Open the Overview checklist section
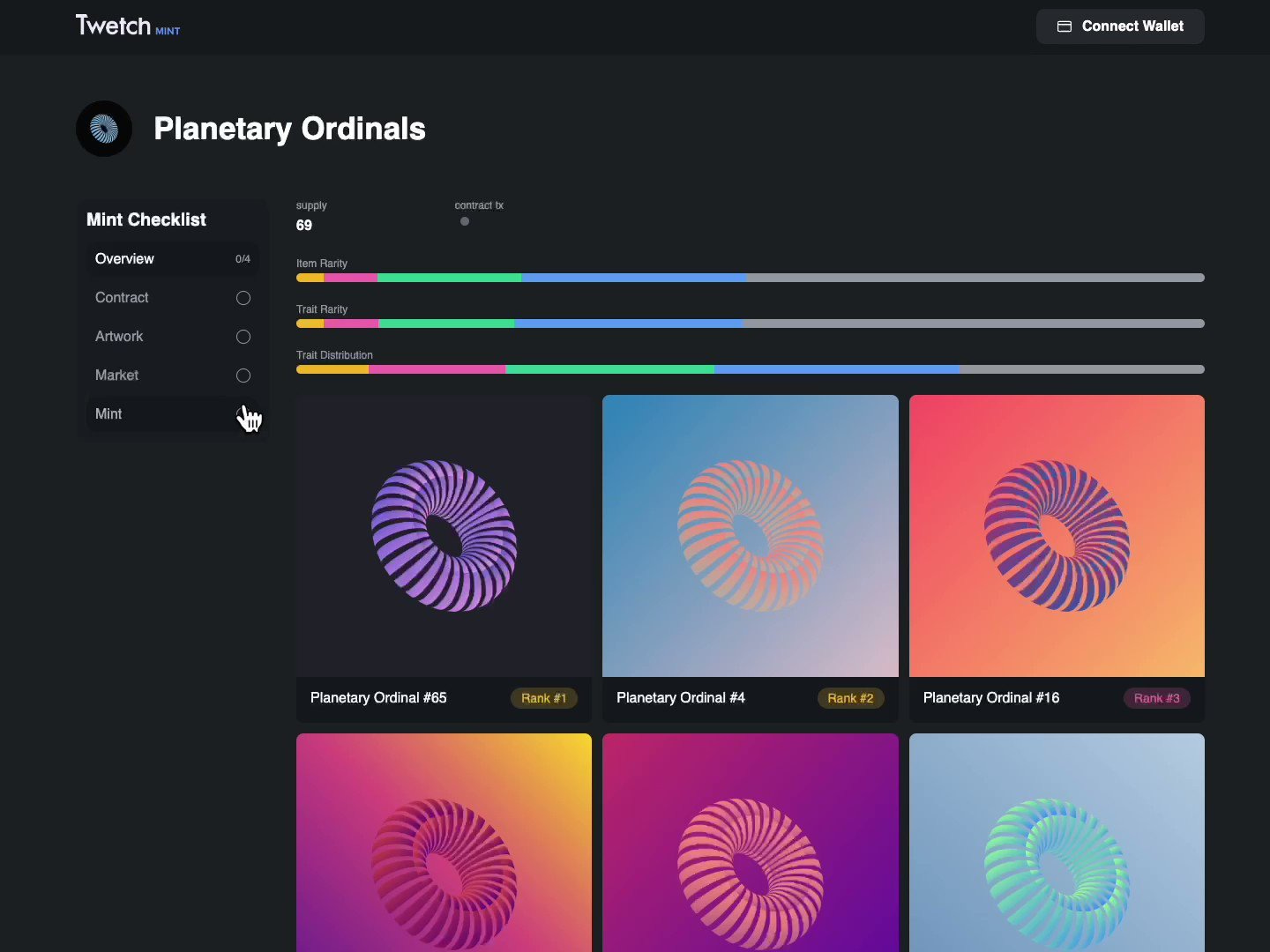The image size is (1270, 952). click(173, 258)
